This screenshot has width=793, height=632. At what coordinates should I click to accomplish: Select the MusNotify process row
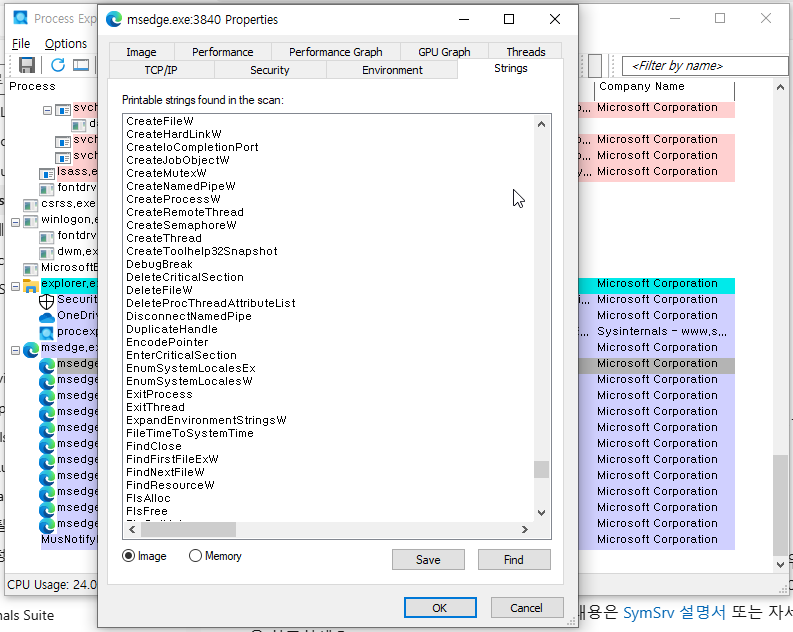(68, 539)
